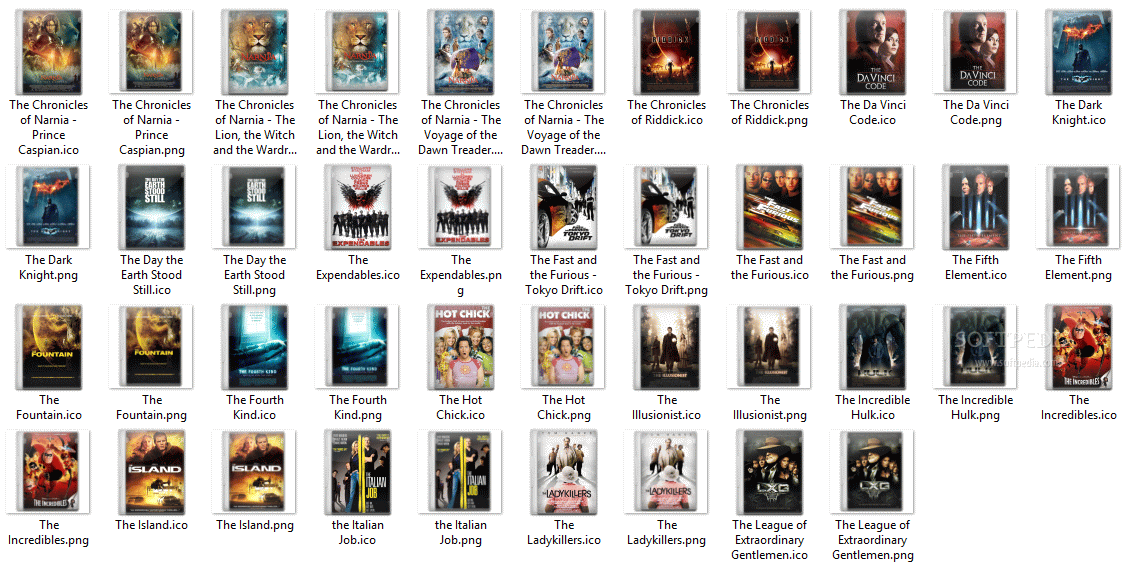Select The Day the Earth Stood Still.ico icon
Image resolution: width=1129 pixels, height=568 pixels.
151,207
